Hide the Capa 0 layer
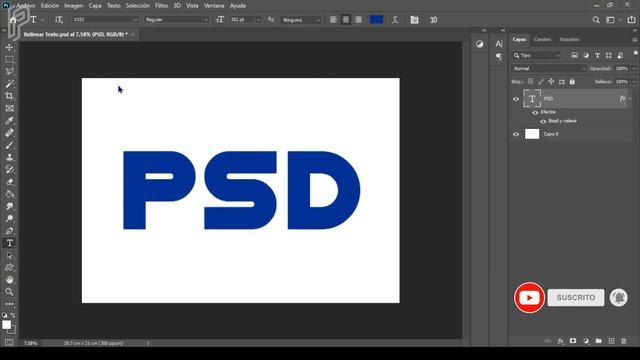This screenshot has height=360, width=640. pyautogui.click(x=516, y=134)
